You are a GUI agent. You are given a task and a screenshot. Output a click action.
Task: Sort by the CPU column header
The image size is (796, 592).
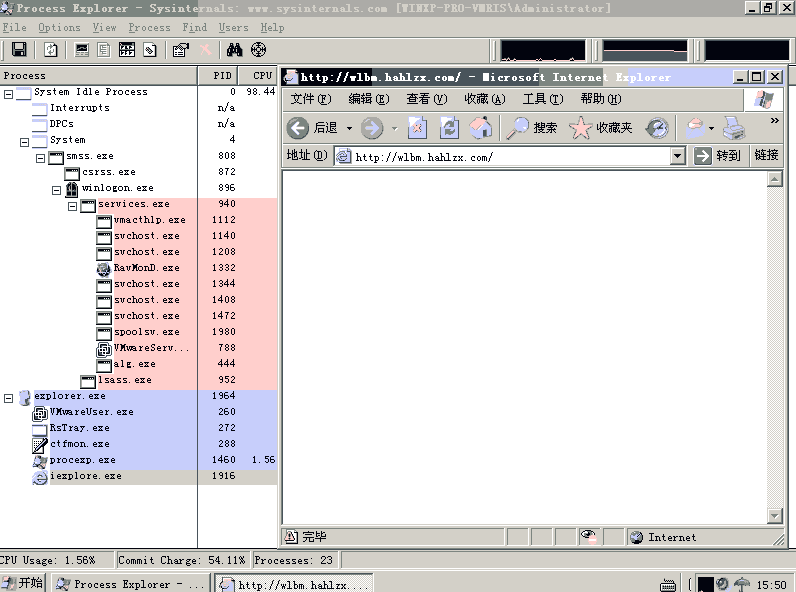pos(258,76)
